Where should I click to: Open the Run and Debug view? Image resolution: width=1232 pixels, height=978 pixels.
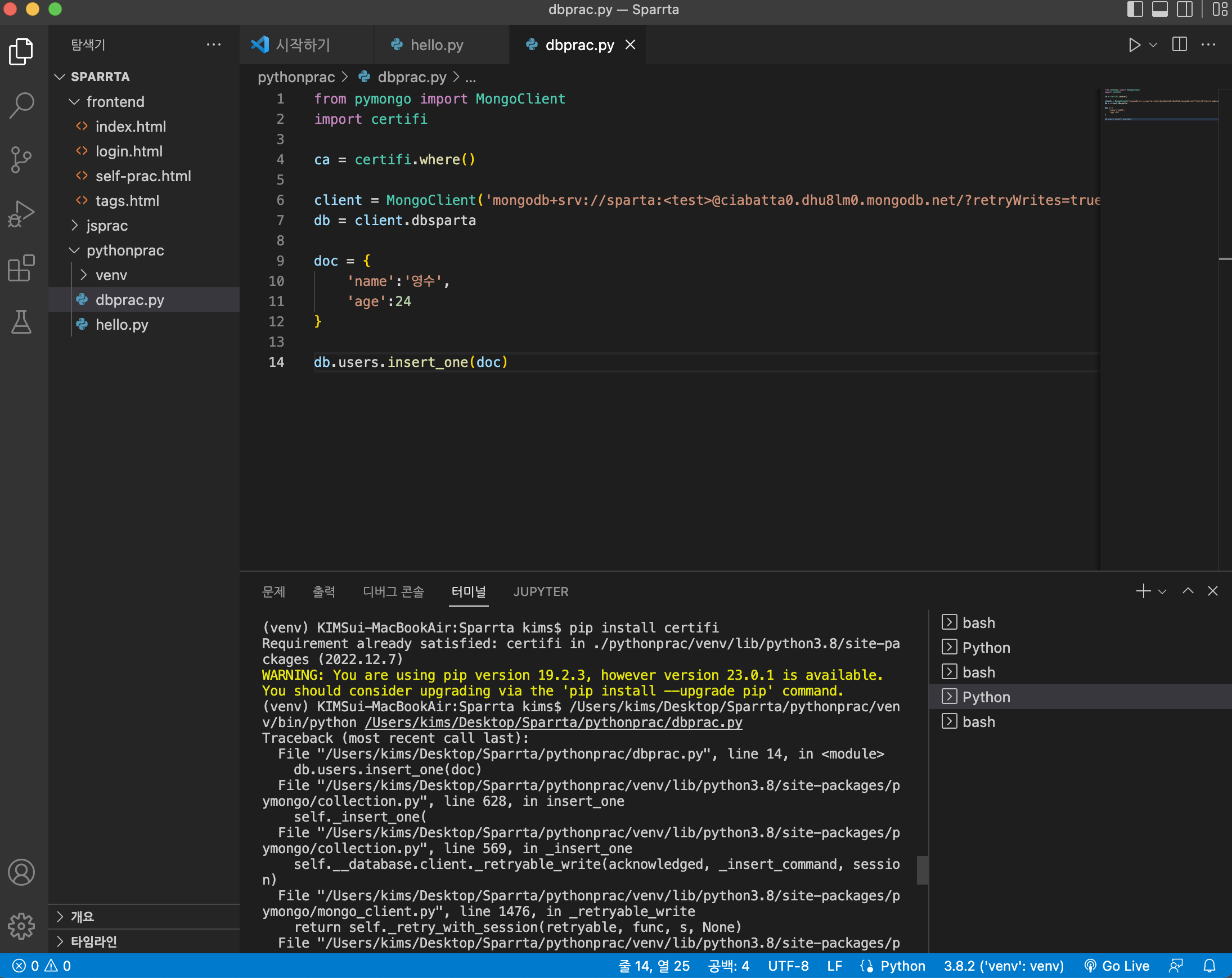[22, 214]
